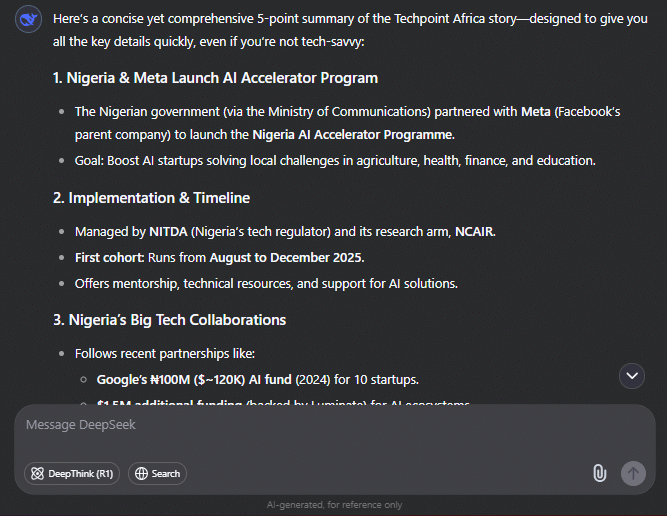Viewport: 667px width, 516px height.
Task: Click the 'August to December 2025' text
Action: pyautogui.click(x=286, y=258)
